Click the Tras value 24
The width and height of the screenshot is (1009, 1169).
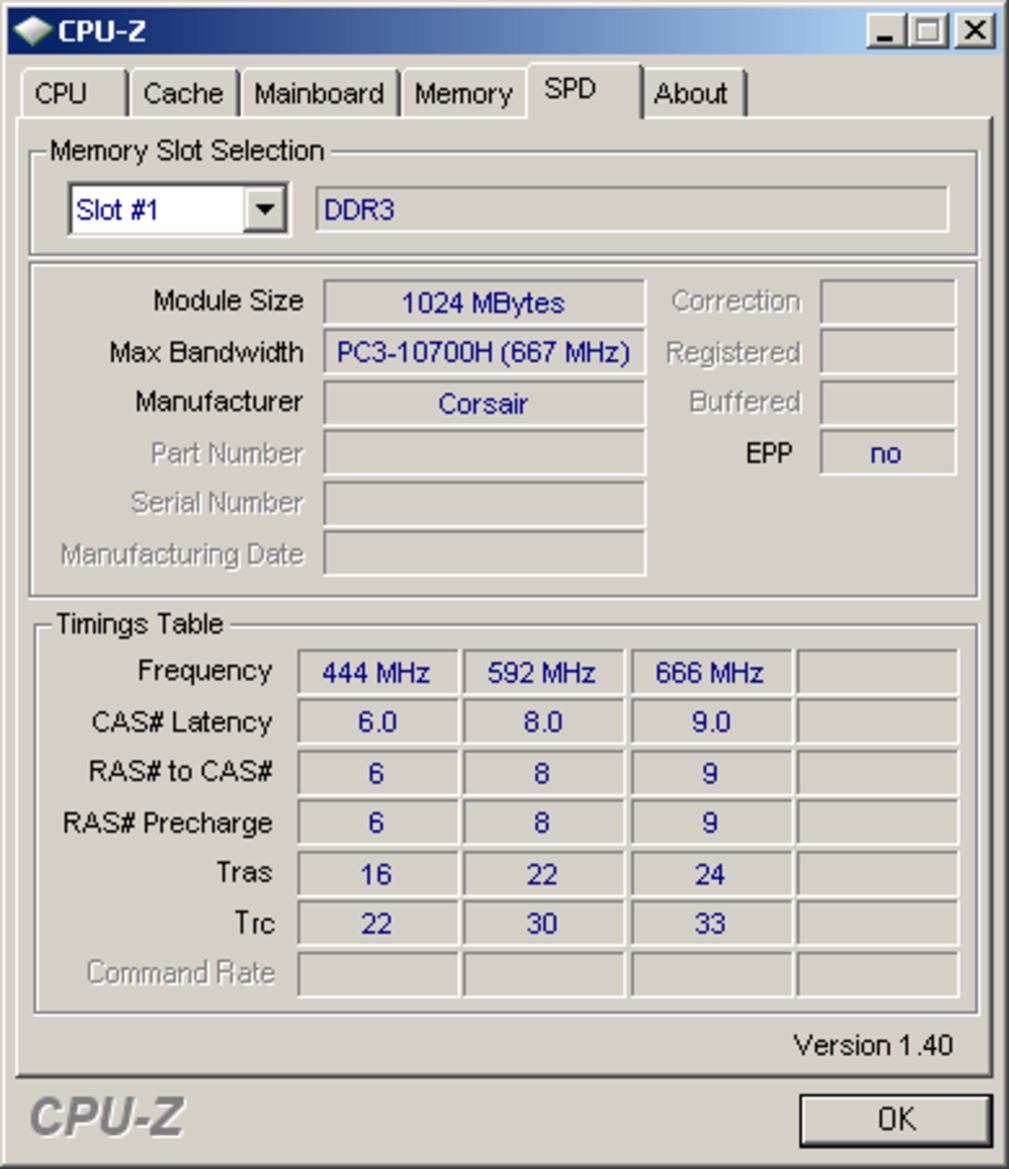pos(710,873)
